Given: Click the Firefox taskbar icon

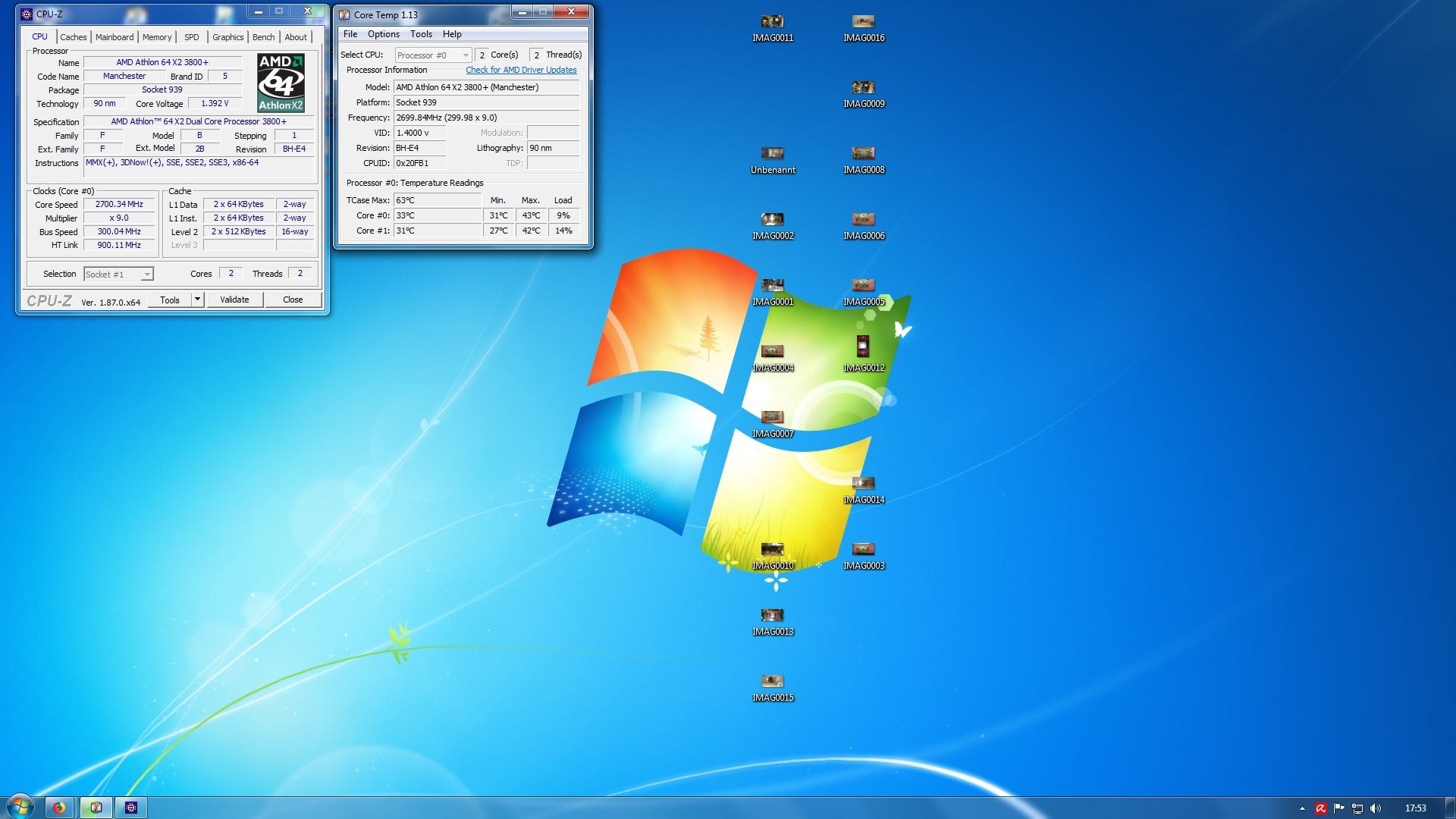Looking at the screenshot, I should pos(59,808).
